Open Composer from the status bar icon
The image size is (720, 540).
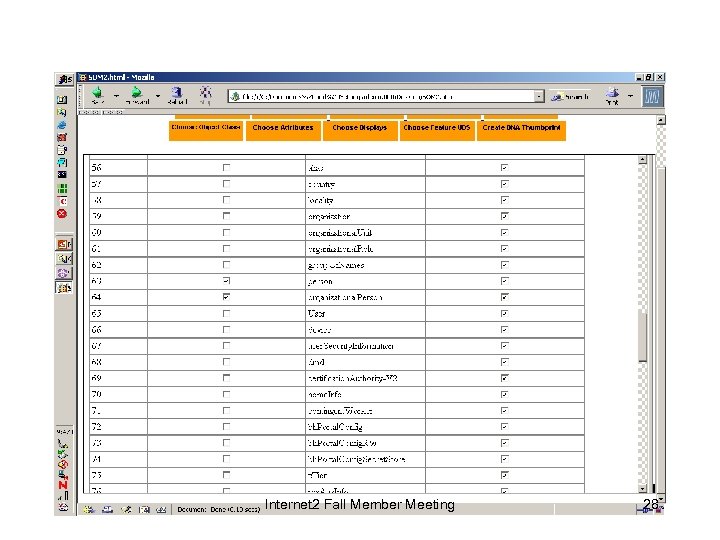pos(126,509)
